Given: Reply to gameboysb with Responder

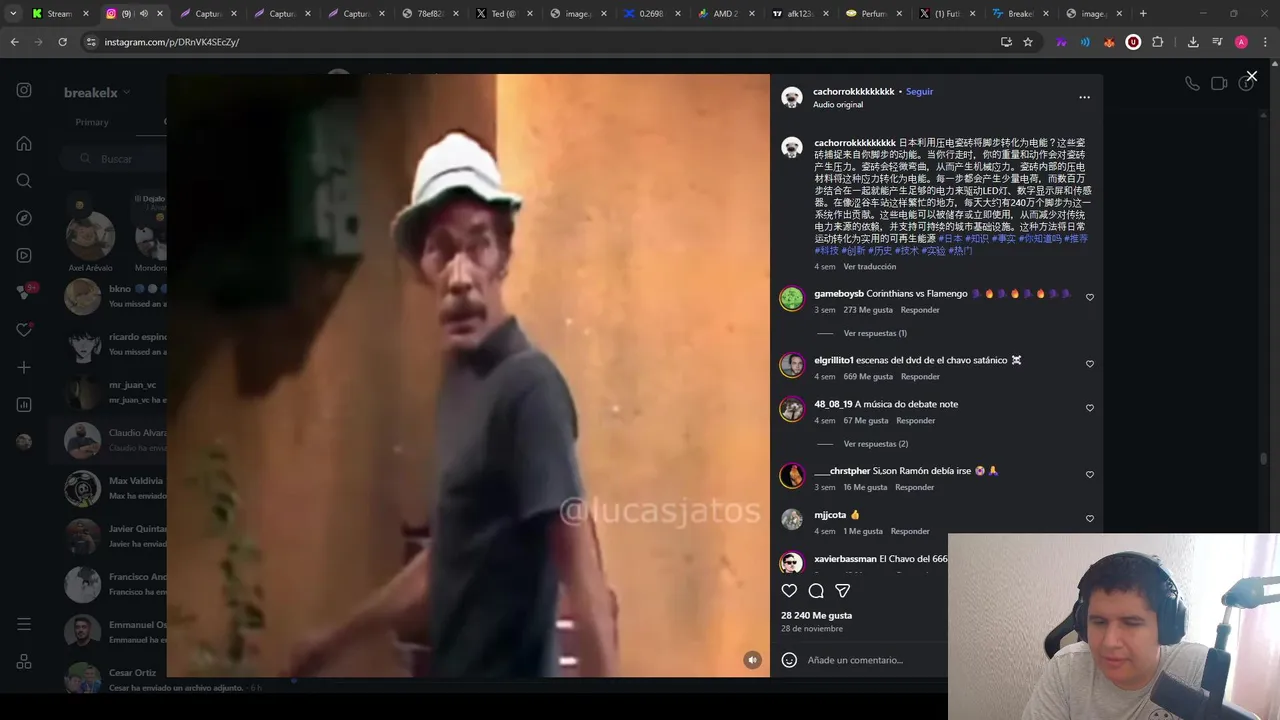Looking at the screenshot, I should click(x=920, y=310).
